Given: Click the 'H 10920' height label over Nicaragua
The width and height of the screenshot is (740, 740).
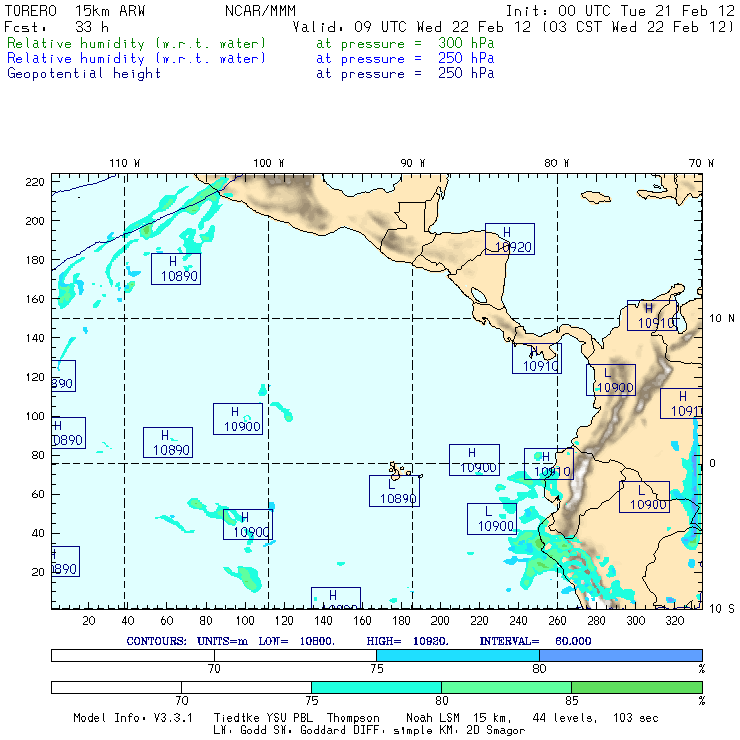Looking at the screenshot, I should click(510, 239).
